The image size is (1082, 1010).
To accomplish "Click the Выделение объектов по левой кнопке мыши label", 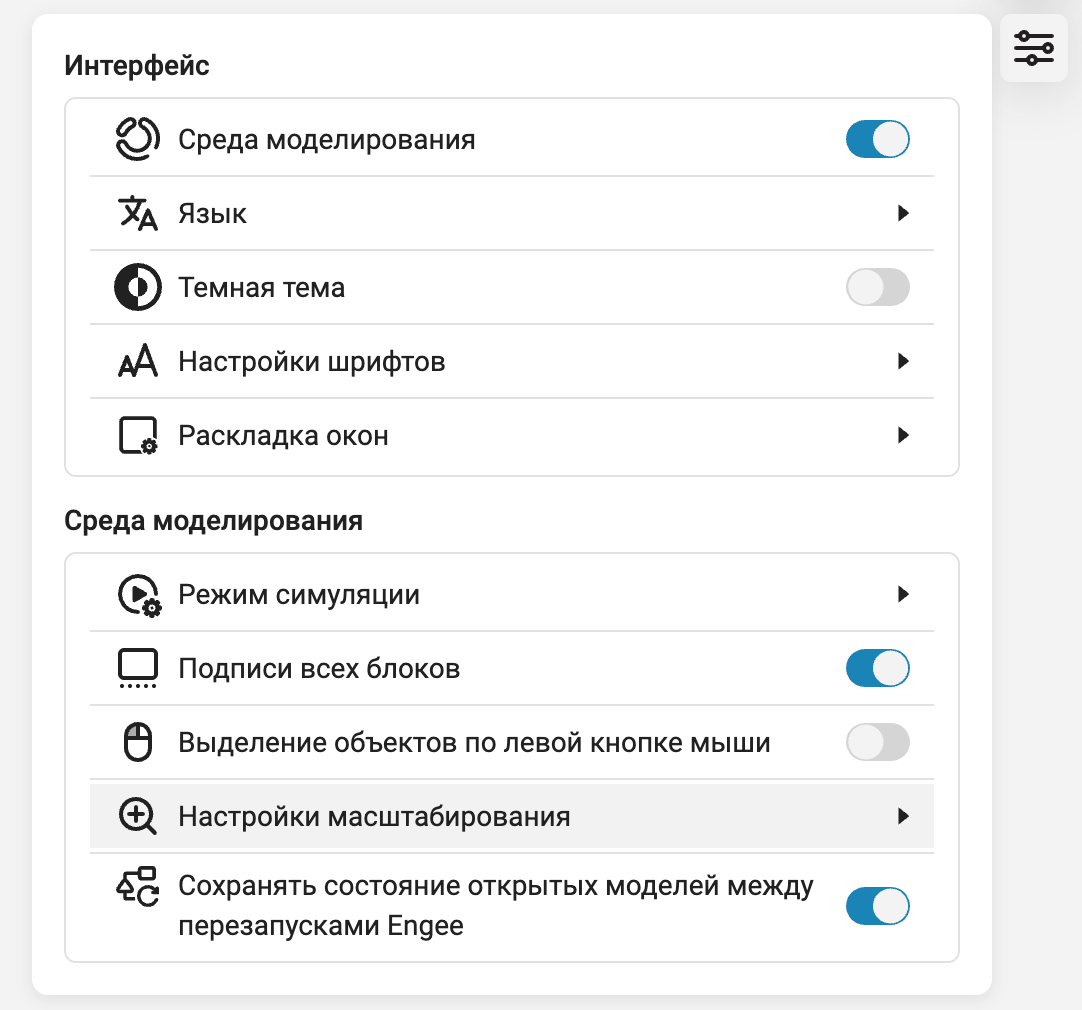I will coord(474,743).
